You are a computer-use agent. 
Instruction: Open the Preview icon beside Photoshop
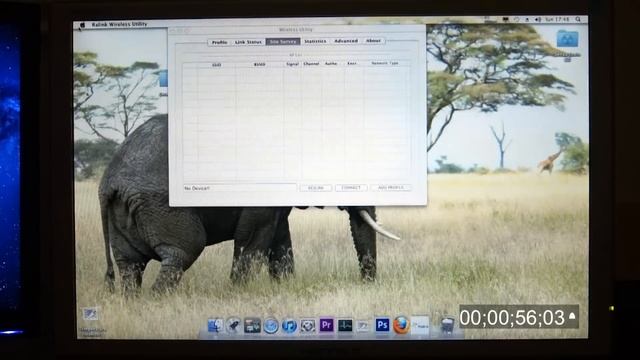coord(363,326)
